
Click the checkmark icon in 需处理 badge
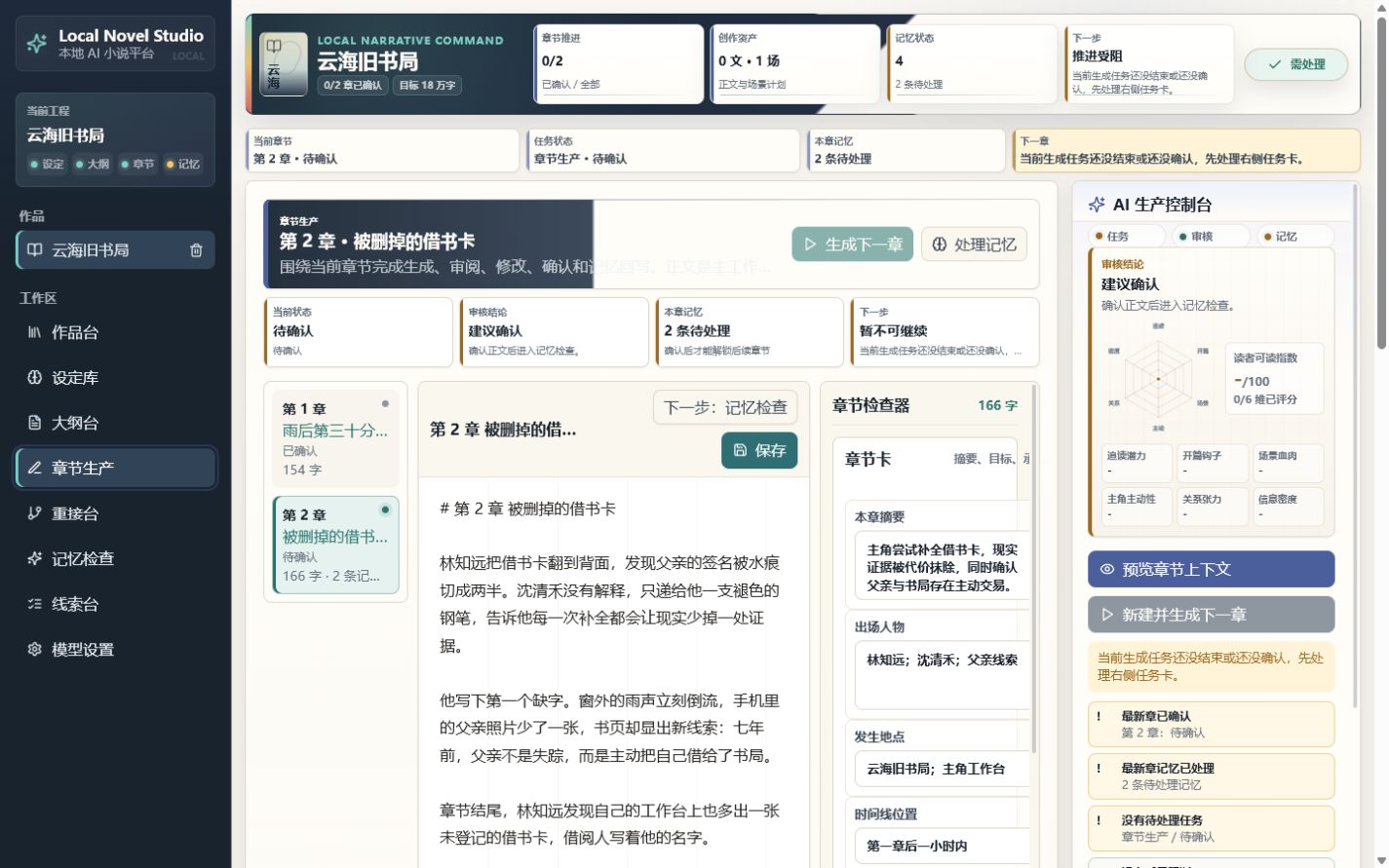pyautogui.click(x=1274, y=64)
